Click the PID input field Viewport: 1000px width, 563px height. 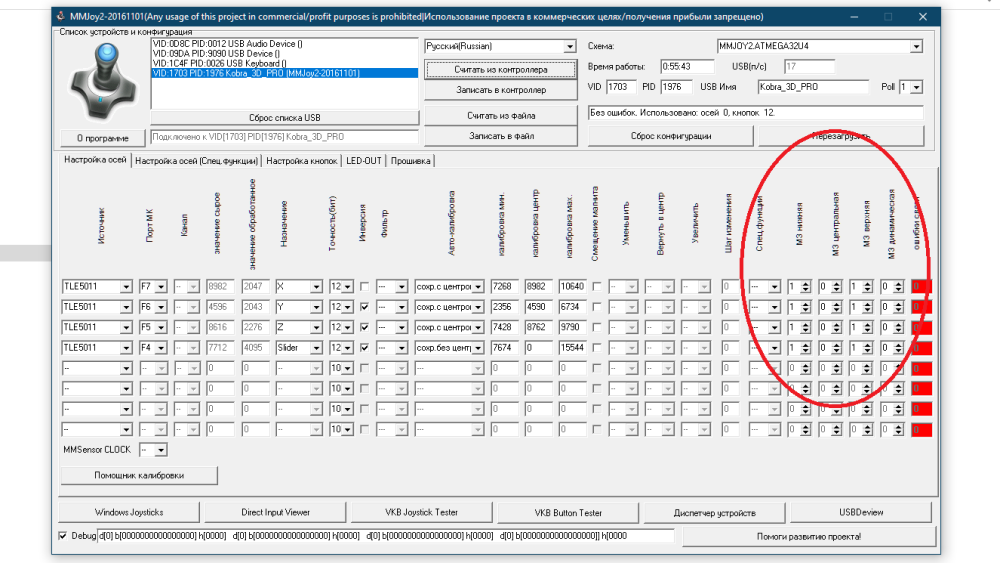(676, 87)
